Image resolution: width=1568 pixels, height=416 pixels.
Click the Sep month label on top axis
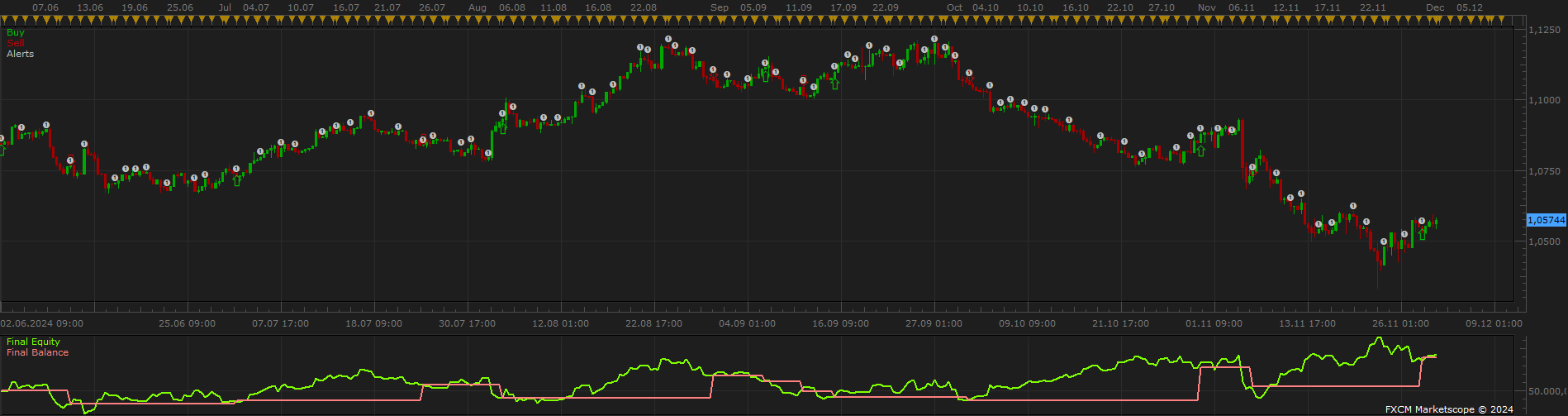720,7
